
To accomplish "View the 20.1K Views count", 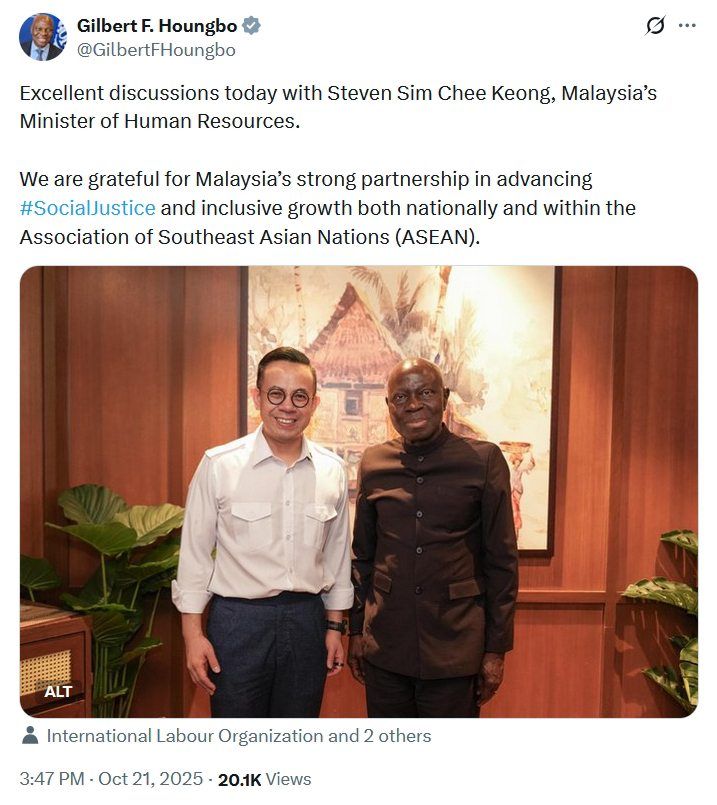I will click(x=265, y=779).
